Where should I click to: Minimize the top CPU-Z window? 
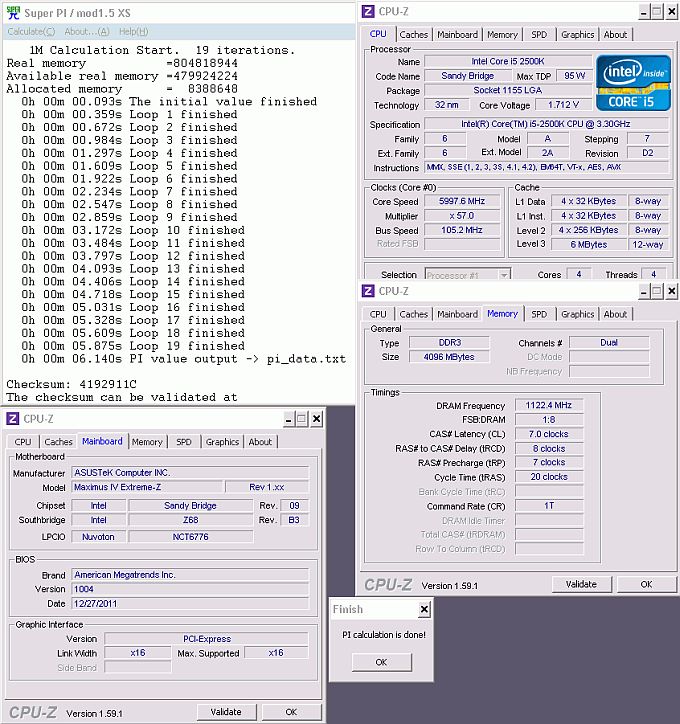[x=644, y=12]
